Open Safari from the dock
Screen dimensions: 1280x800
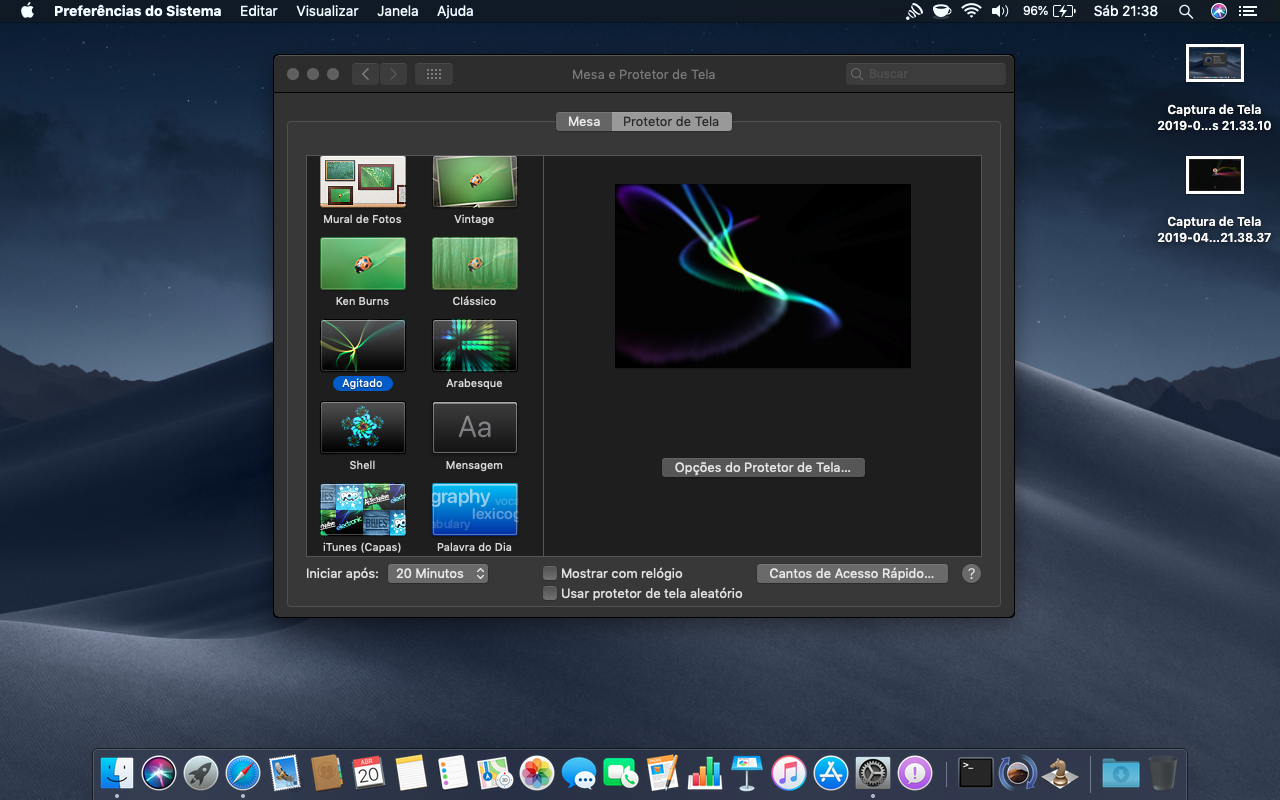tap(243, 773)
